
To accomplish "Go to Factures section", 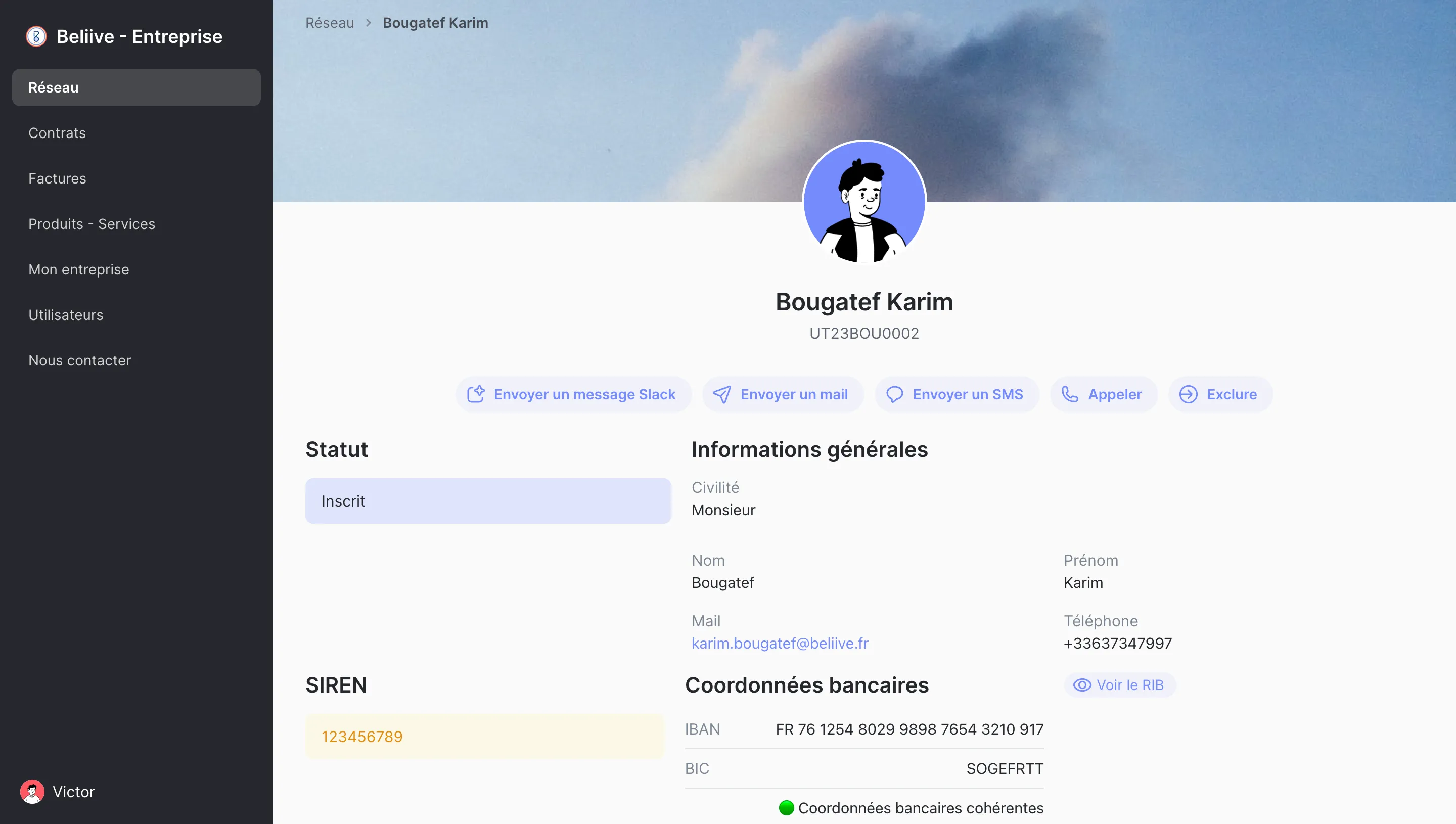I will 57,178.
